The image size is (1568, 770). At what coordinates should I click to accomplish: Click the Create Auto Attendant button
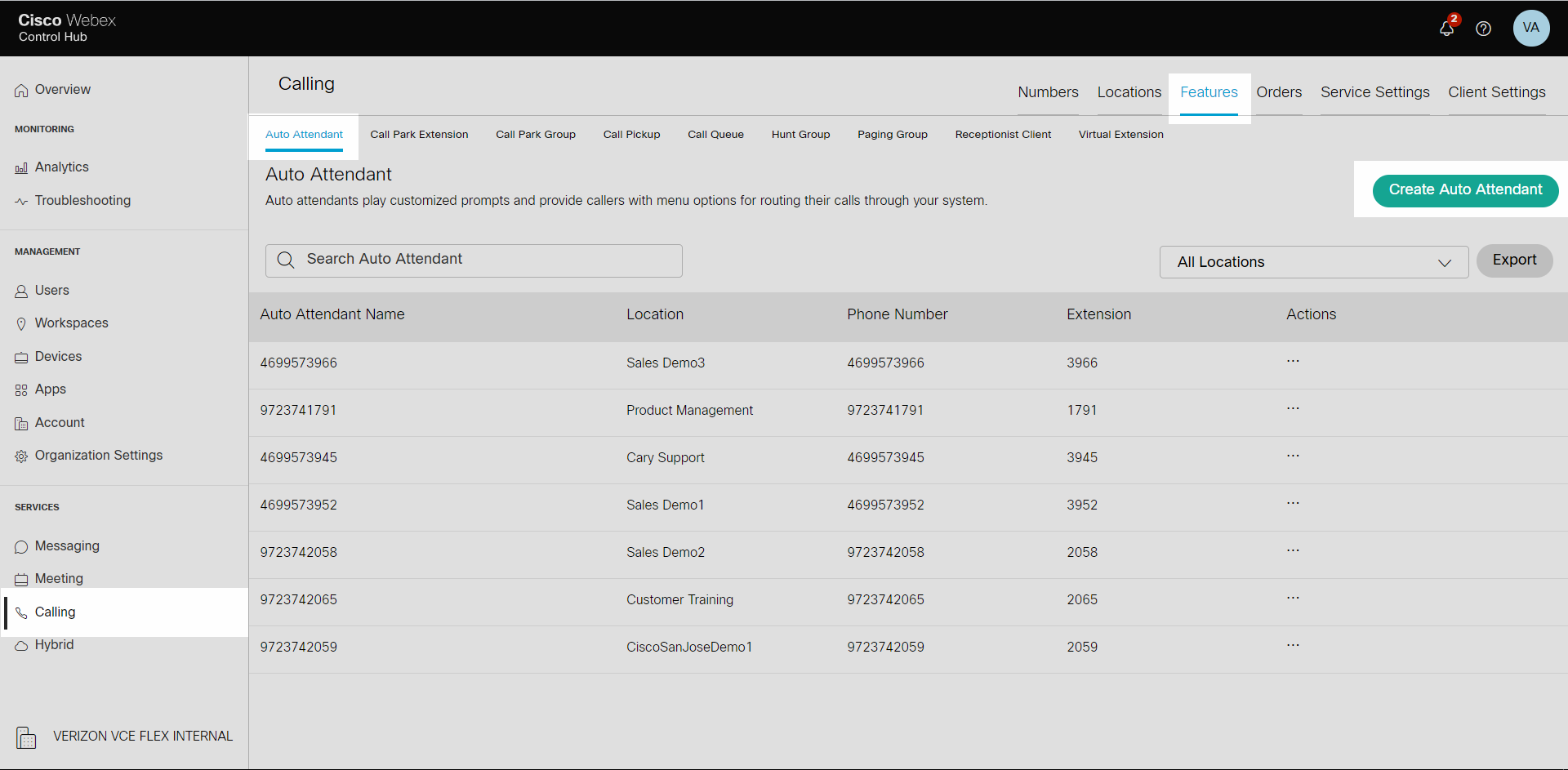1465,189
